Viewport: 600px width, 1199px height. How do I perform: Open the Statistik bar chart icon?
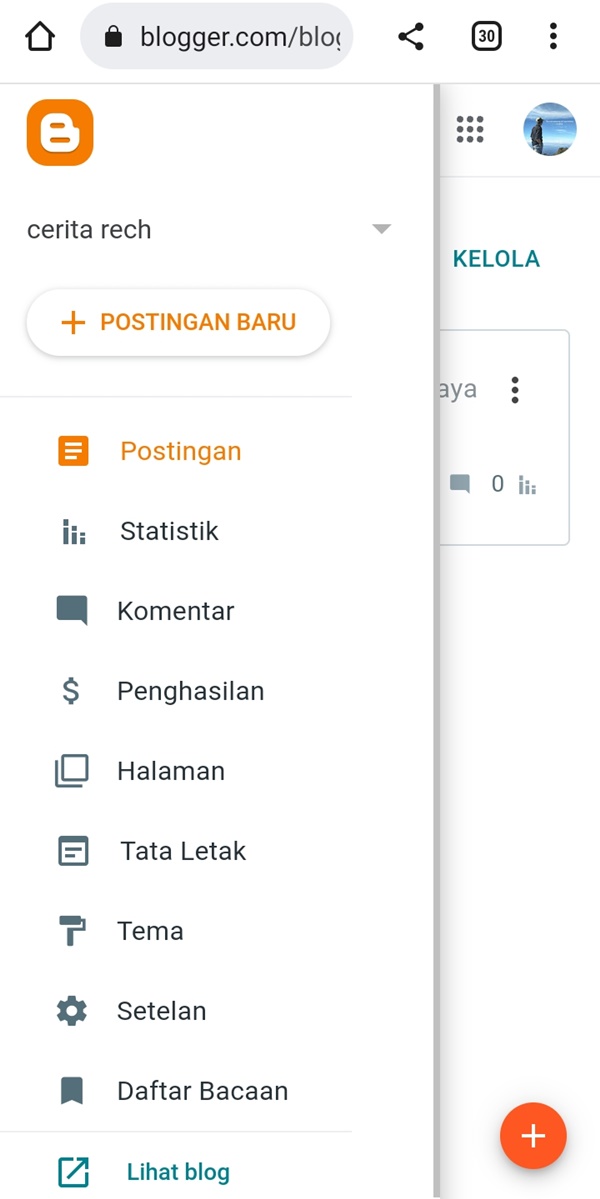[x=73, y=532]
